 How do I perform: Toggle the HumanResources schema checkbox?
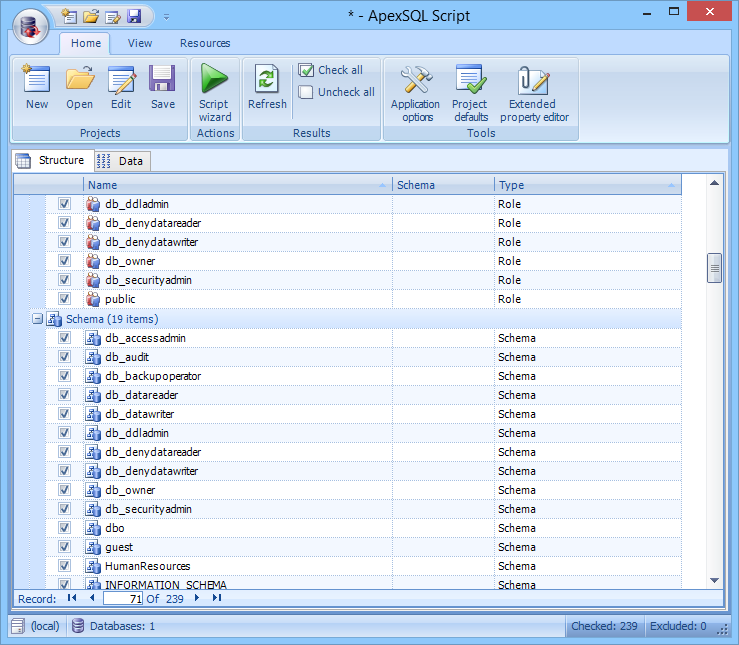[64, 566]
